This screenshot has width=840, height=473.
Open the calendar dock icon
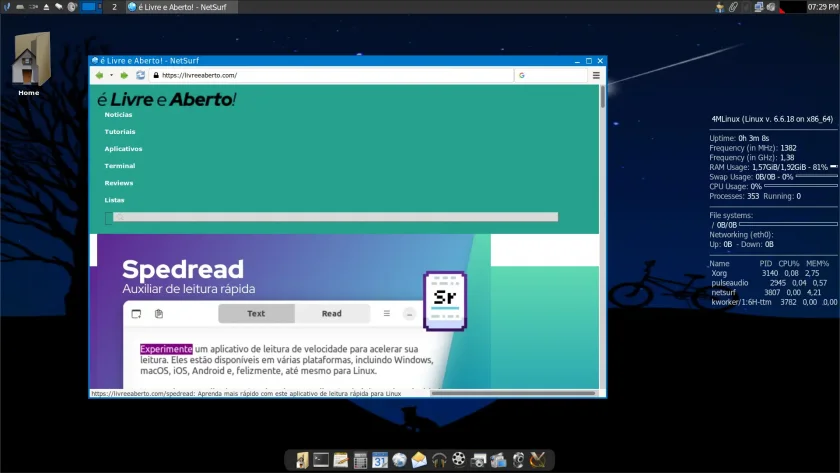pos(380,460)
